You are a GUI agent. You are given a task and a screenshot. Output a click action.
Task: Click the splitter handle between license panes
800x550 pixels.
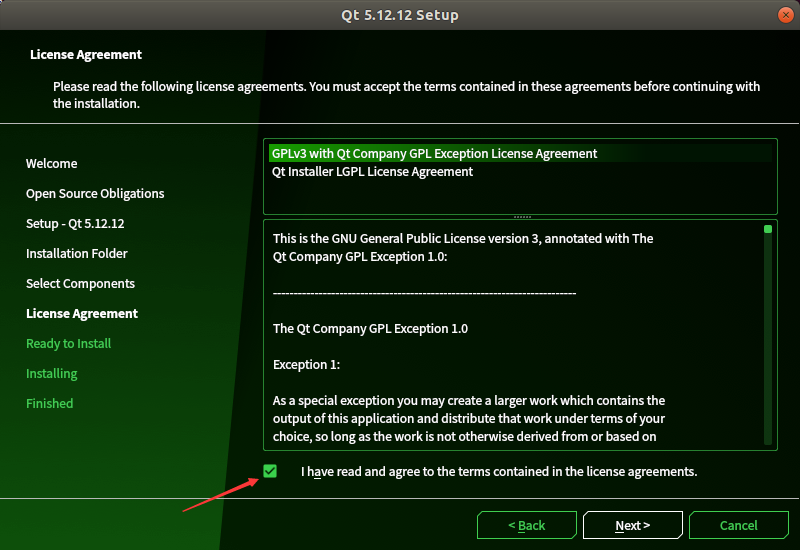pos(522,217)
